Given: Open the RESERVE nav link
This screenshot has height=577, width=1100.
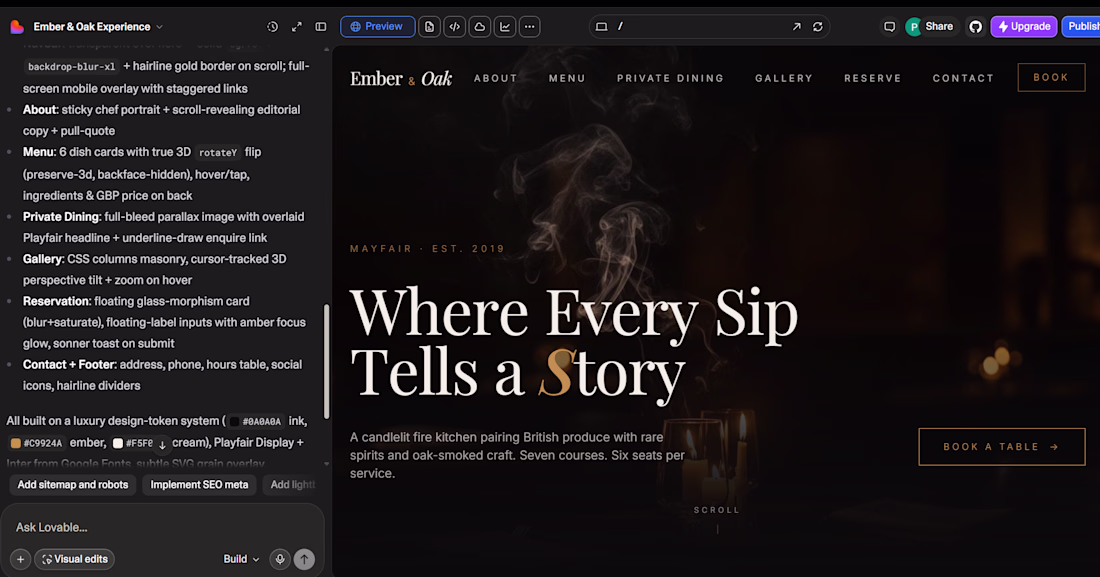Looking at the screenshot, I should tap(873, 79).
